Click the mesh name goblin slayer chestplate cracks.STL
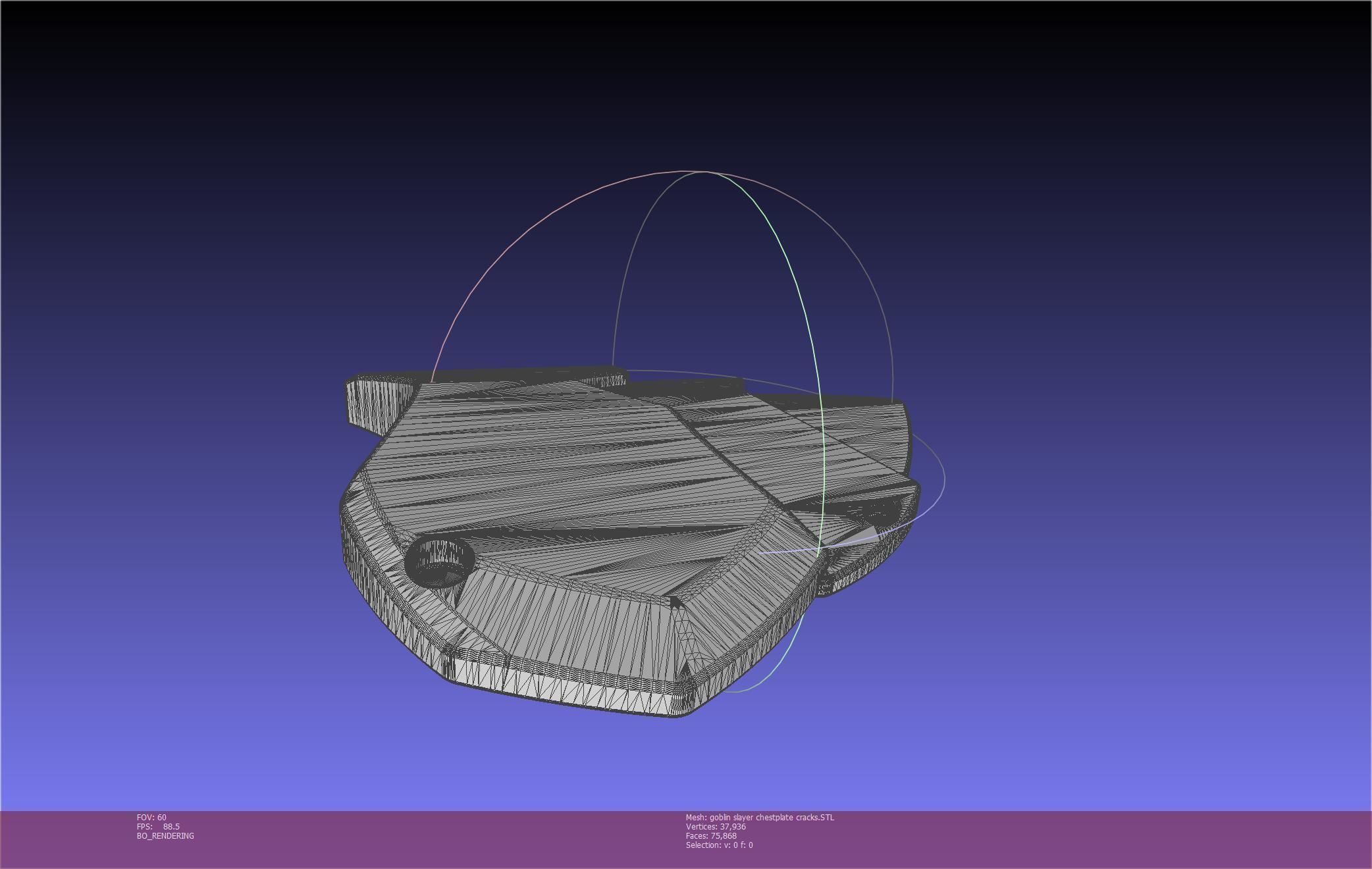 tap(772, 817)
